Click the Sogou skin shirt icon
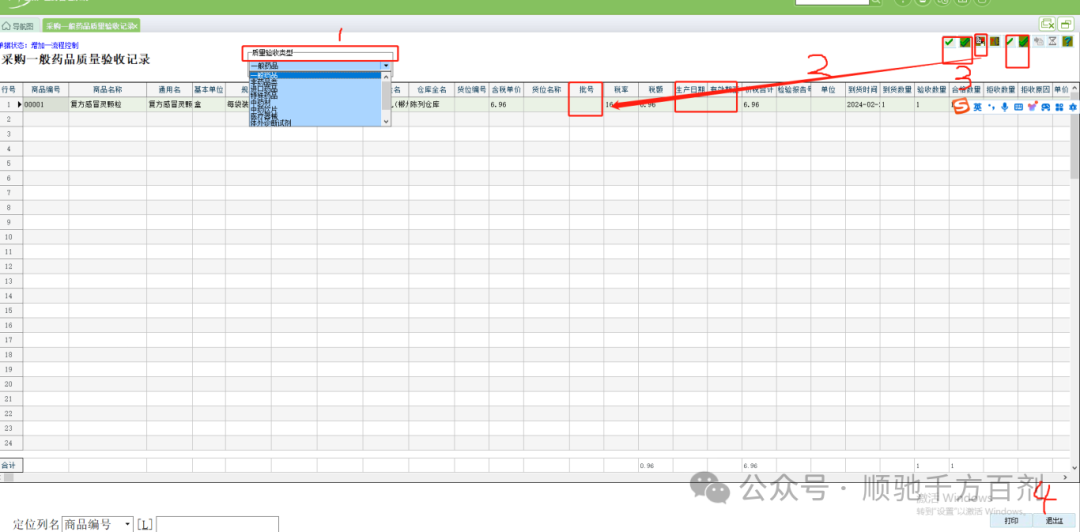1080x532 pixels. pyautogui.click(x=1032, y=107)
